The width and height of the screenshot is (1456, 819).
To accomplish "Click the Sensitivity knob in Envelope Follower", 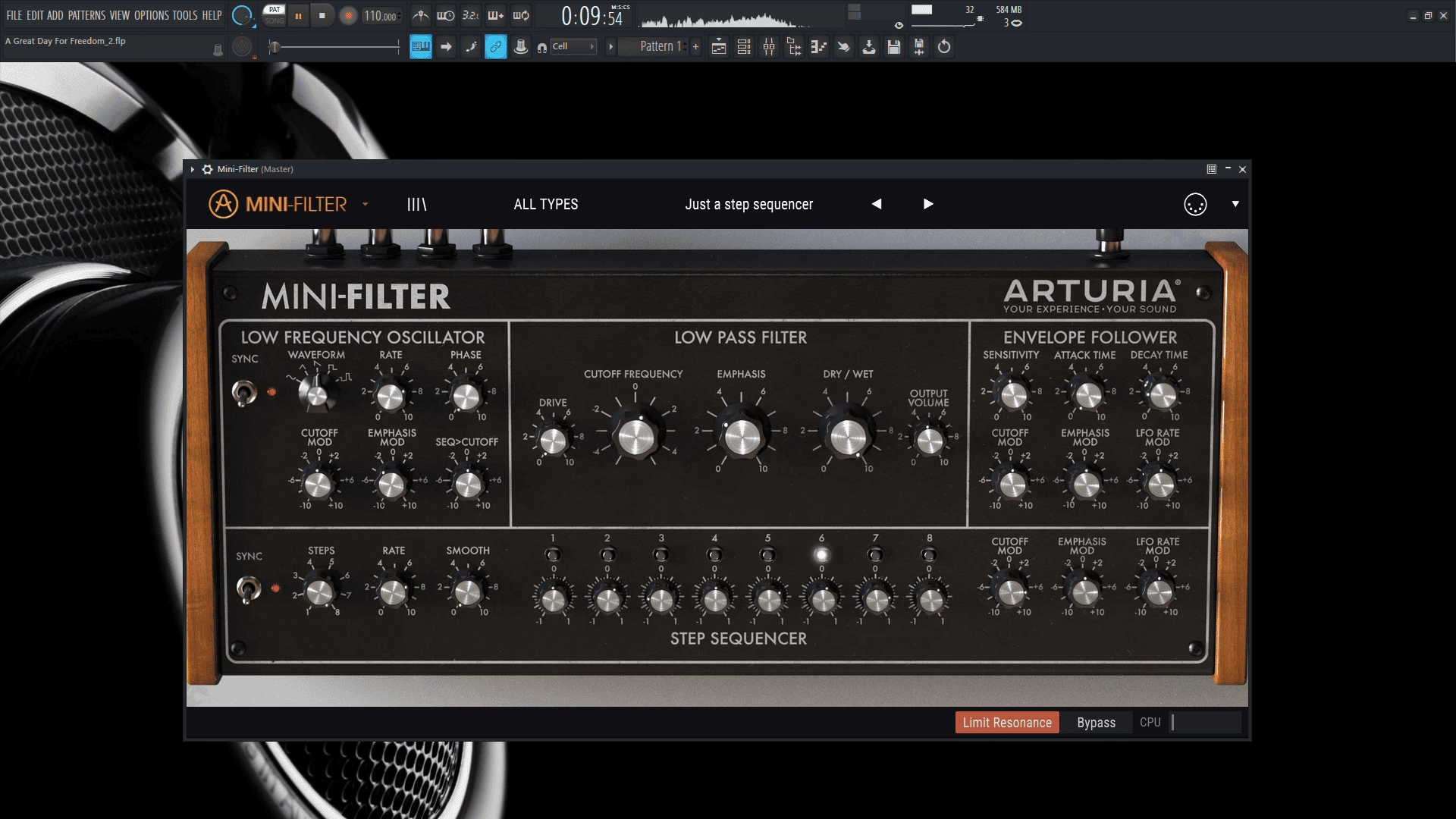I will tap(1014, 395).
